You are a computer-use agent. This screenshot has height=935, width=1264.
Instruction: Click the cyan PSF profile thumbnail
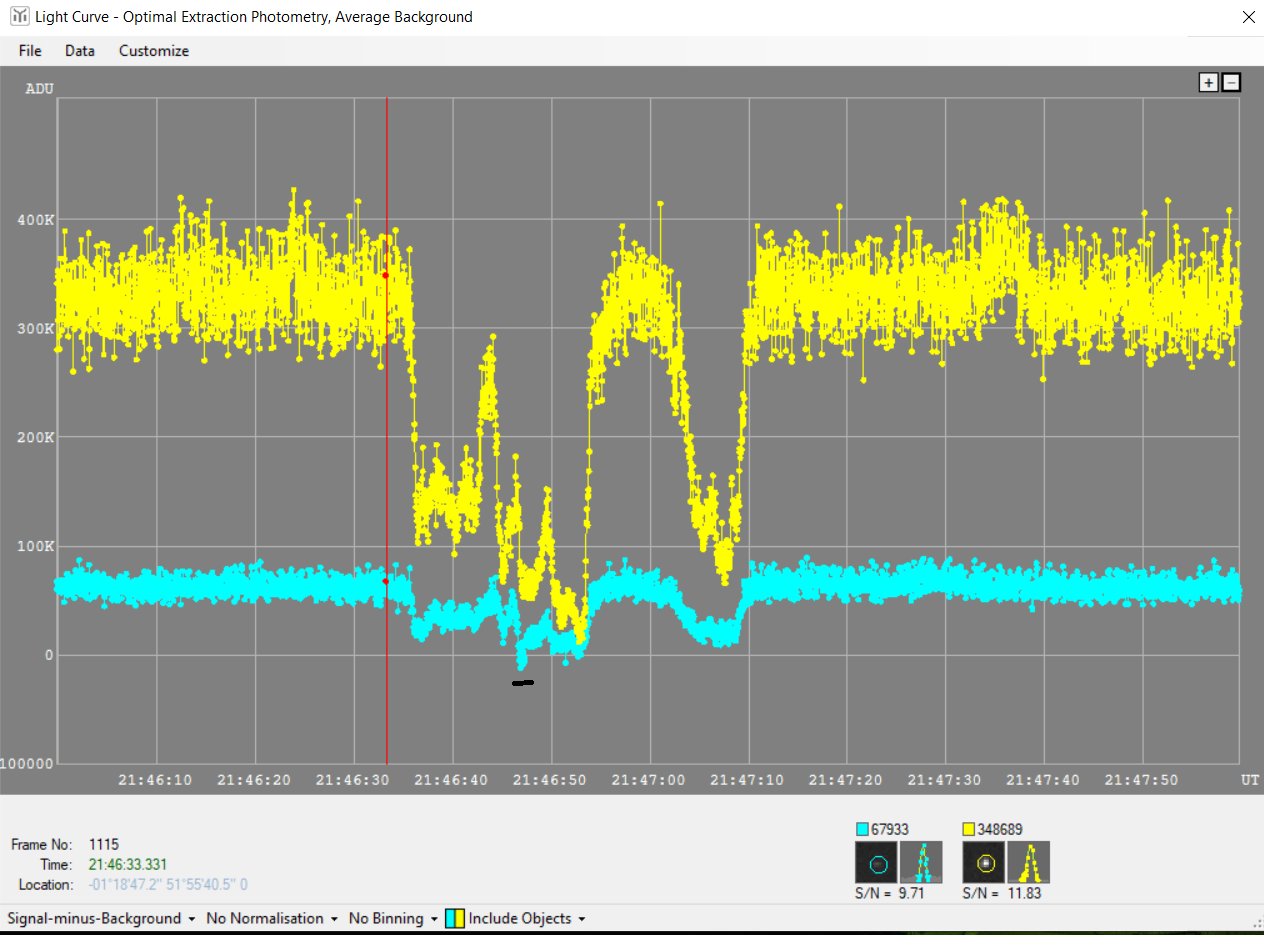pos(921,862)
